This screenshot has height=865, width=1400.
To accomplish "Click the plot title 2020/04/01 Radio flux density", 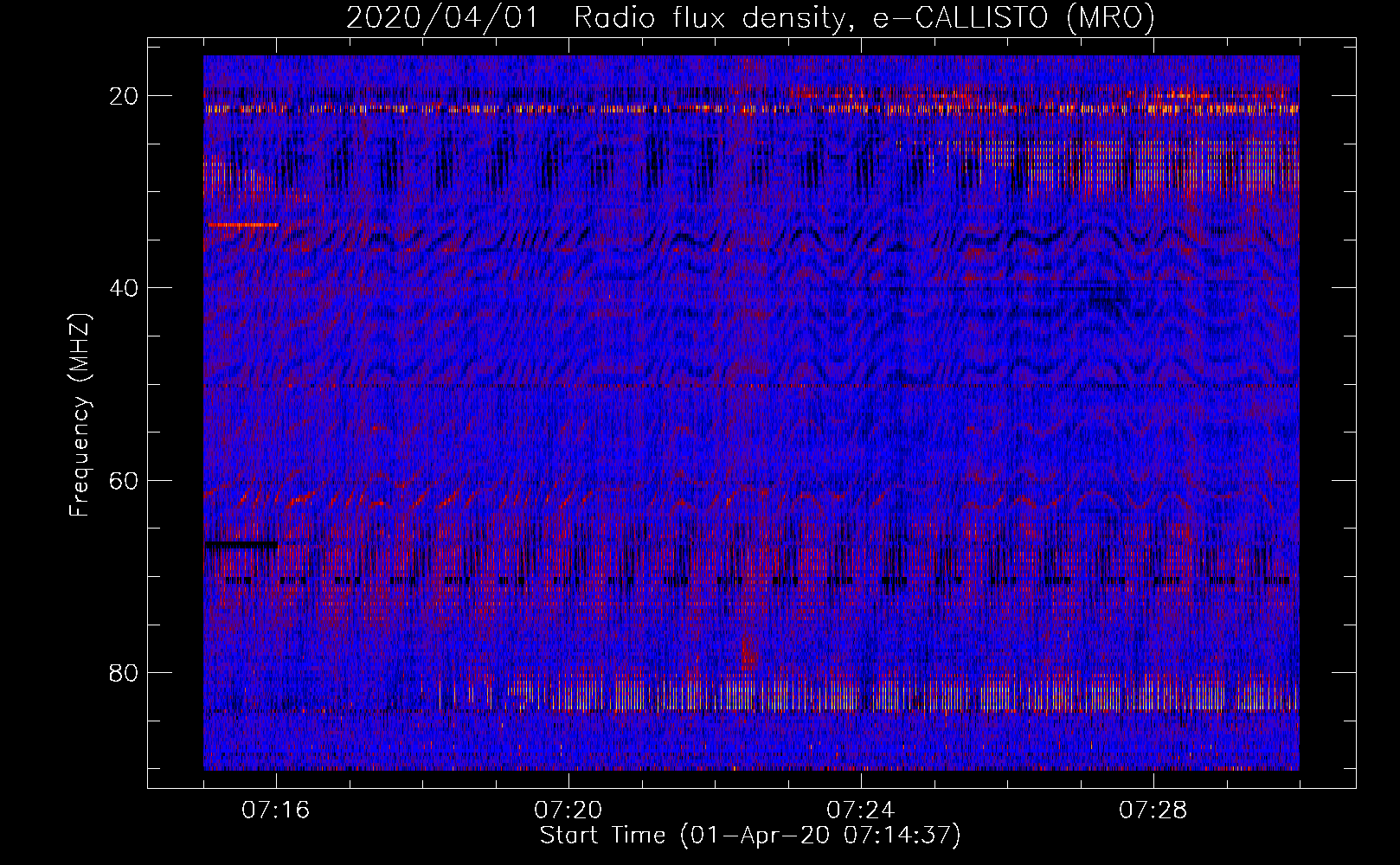I will pos(751,17).
